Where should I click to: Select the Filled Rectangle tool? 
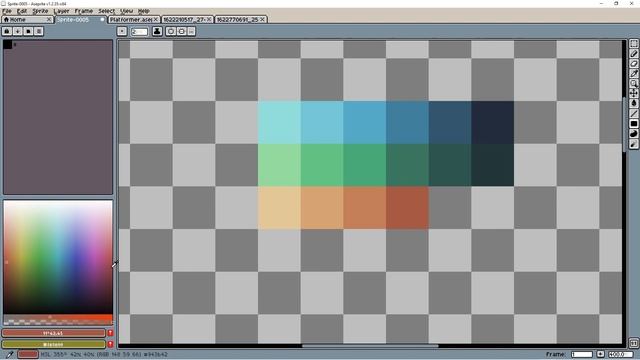[x=633, y=124]
